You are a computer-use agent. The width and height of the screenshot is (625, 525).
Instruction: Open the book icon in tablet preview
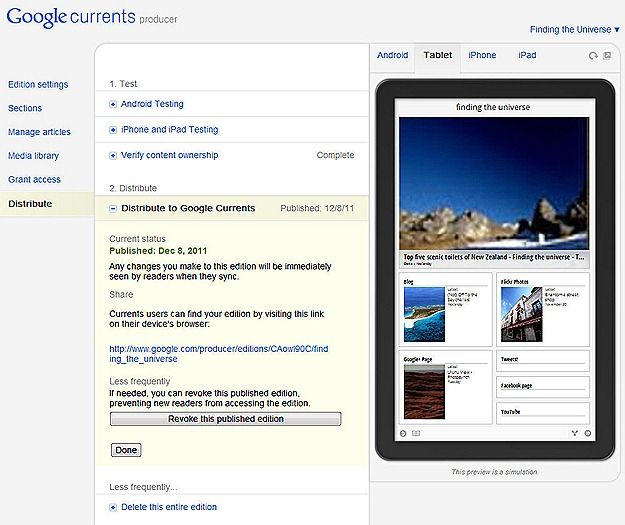click(416, 433)
